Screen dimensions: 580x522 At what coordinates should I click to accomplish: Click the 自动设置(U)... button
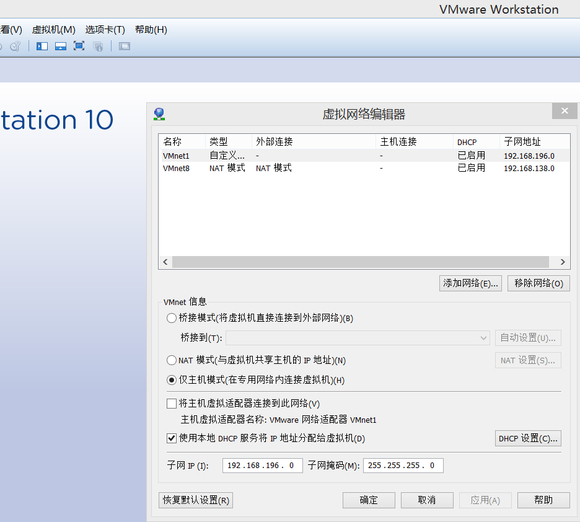pos(528,338)
